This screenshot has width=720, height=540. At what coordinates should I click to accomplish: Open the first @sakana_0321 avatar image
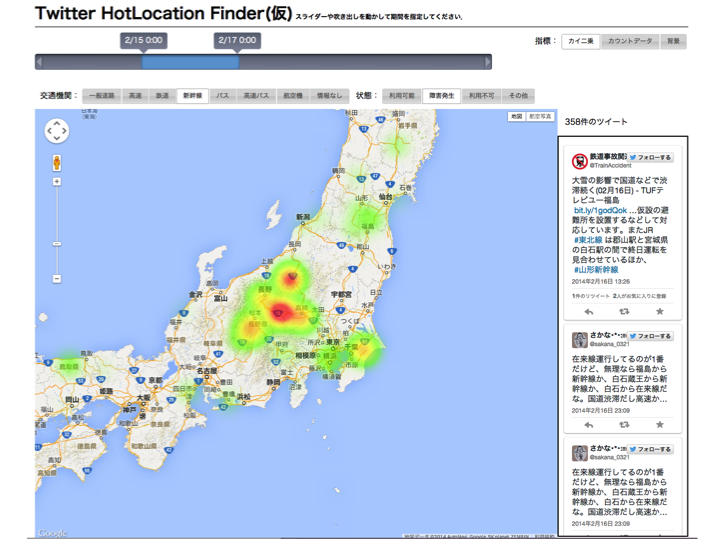pos(580,340)
